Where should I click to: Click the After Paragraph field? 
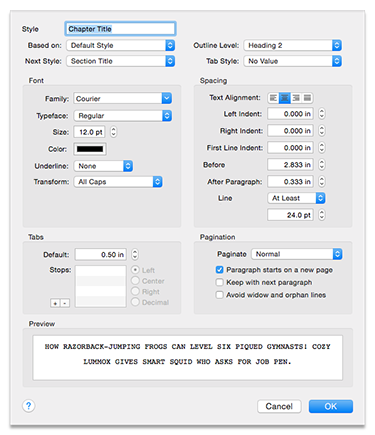click(x=290, y=182)
